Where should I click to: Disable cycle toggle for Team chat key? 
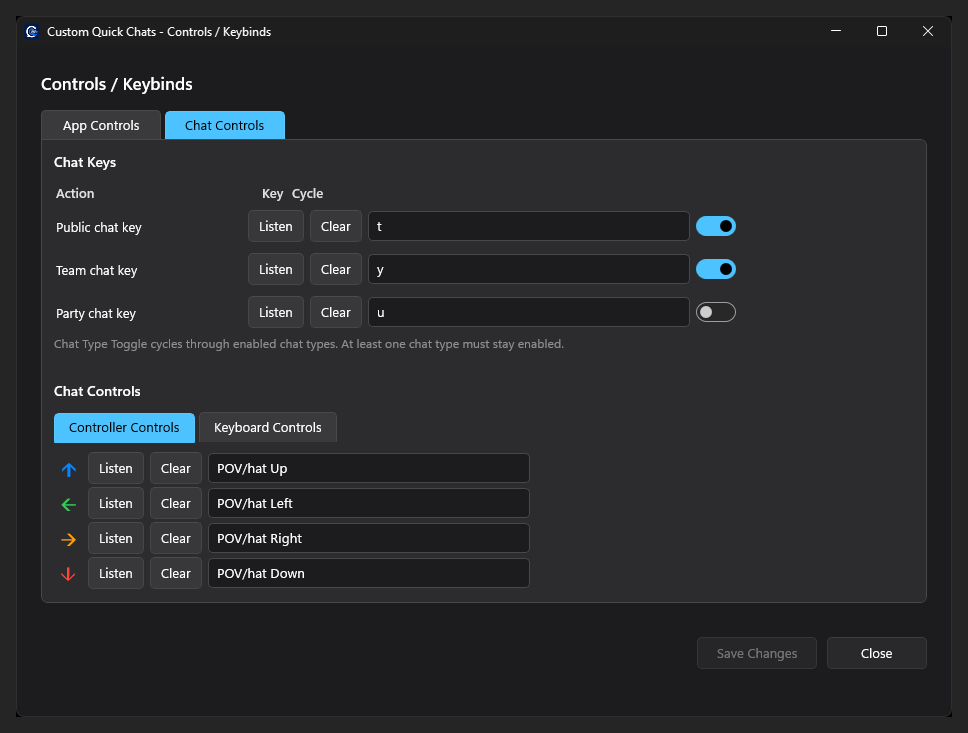pyautogui.click(x=716, y=269)
